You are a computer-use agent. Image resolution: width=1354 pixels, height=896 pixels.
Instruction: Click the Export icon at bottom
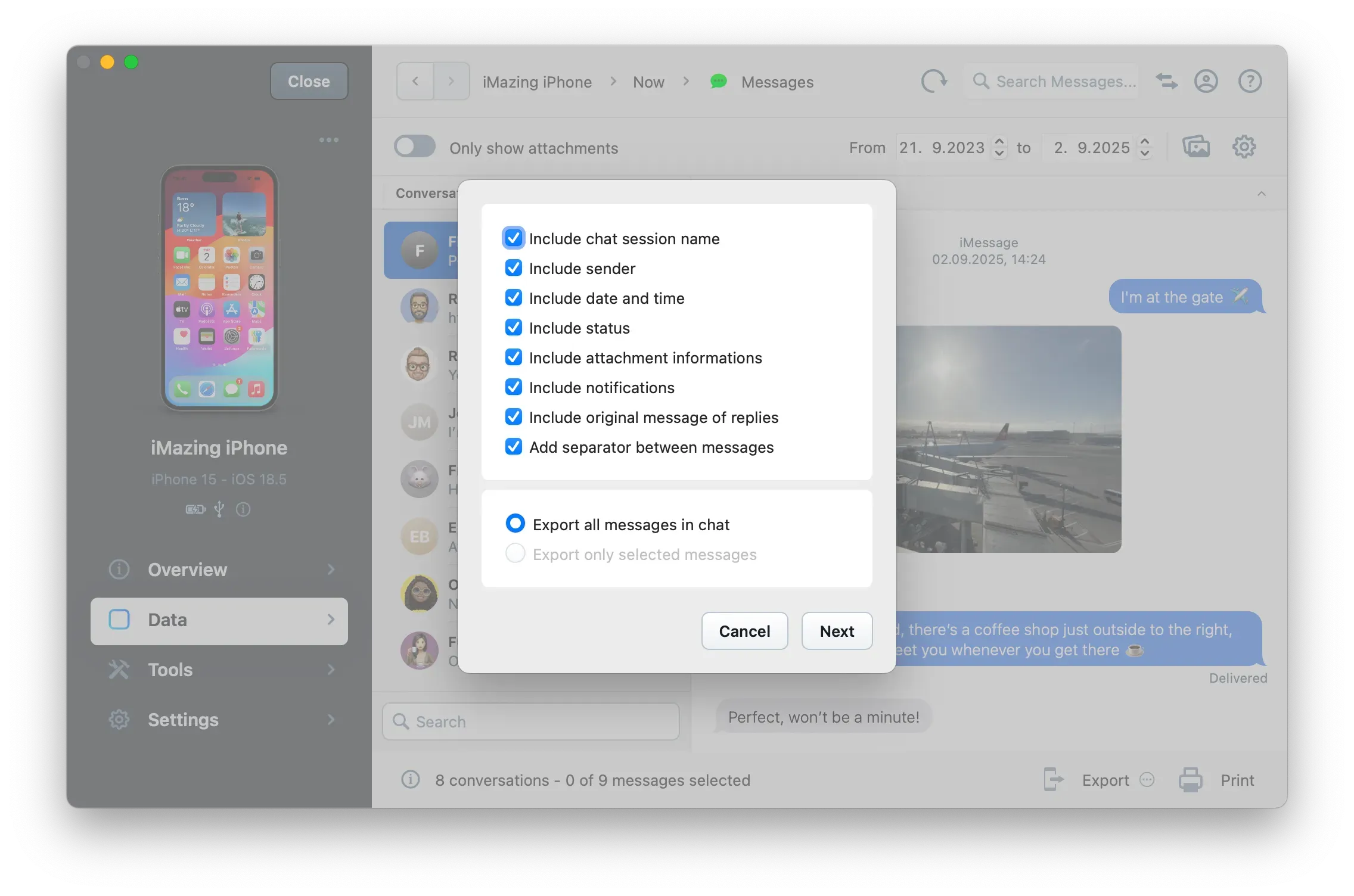click(x=1054, y=779)
